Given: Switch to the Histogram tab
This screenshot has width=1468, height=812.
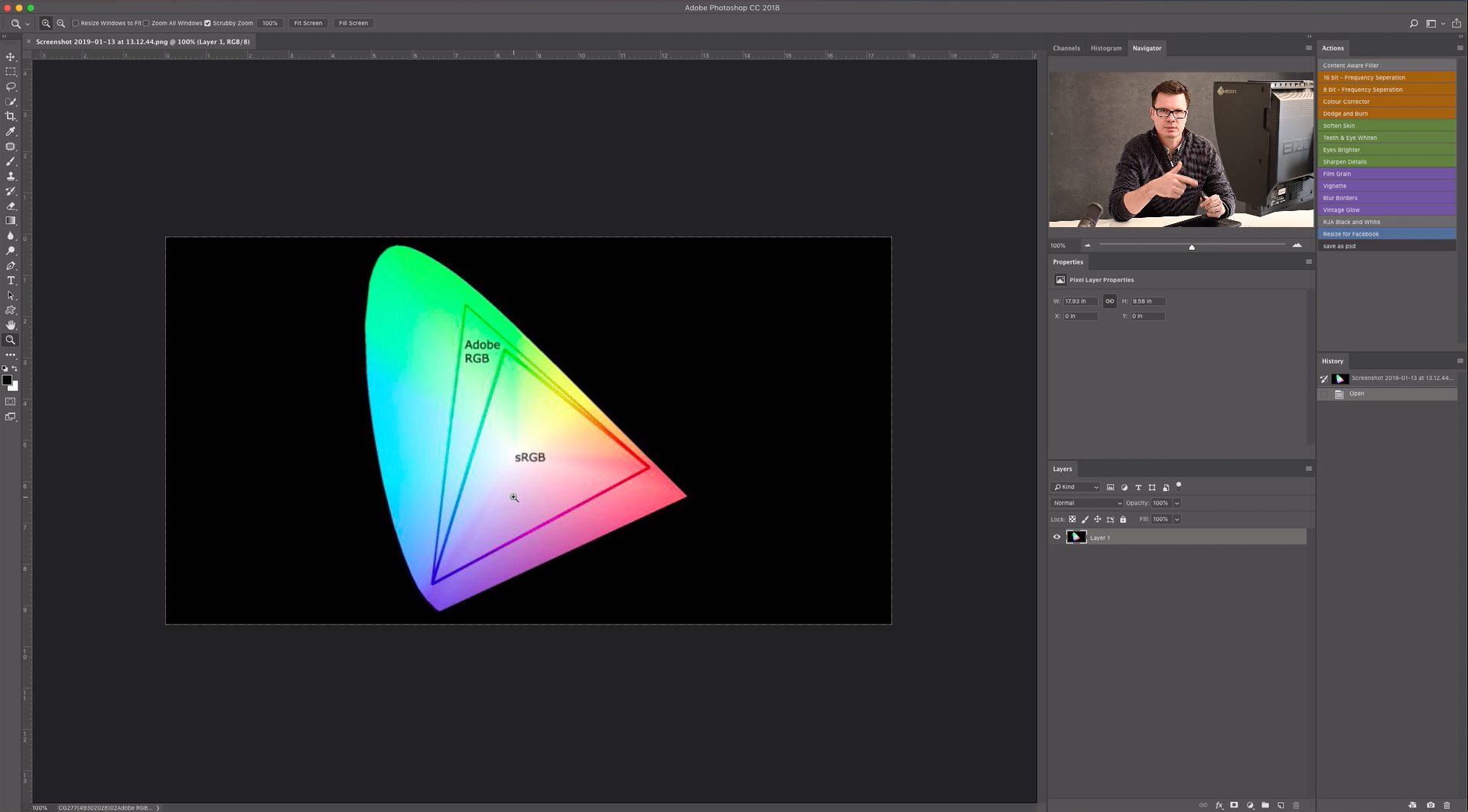Looking at the screenshot, I should point(1105,48).
